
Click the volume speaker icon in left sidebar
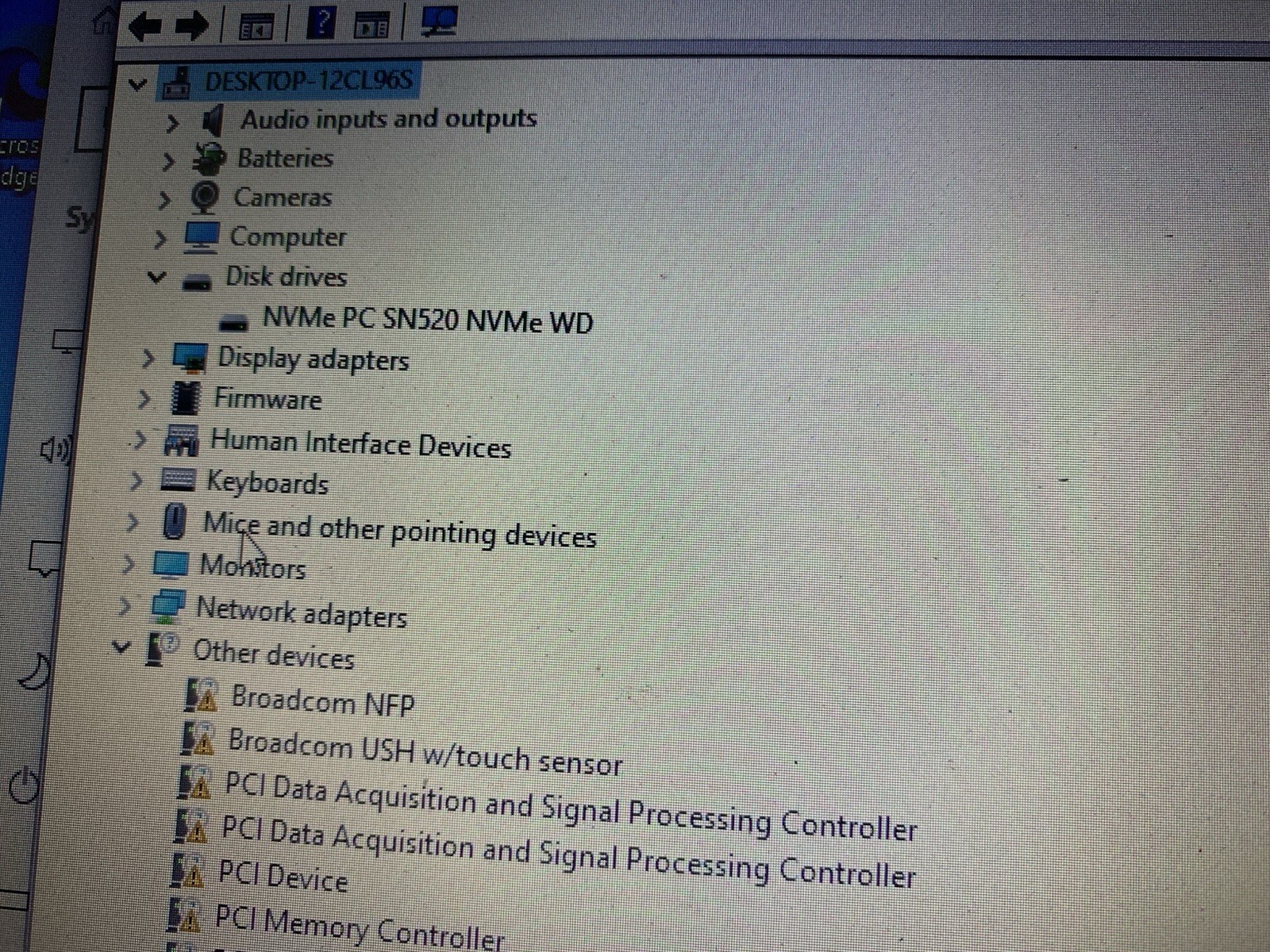click(56, 451)
